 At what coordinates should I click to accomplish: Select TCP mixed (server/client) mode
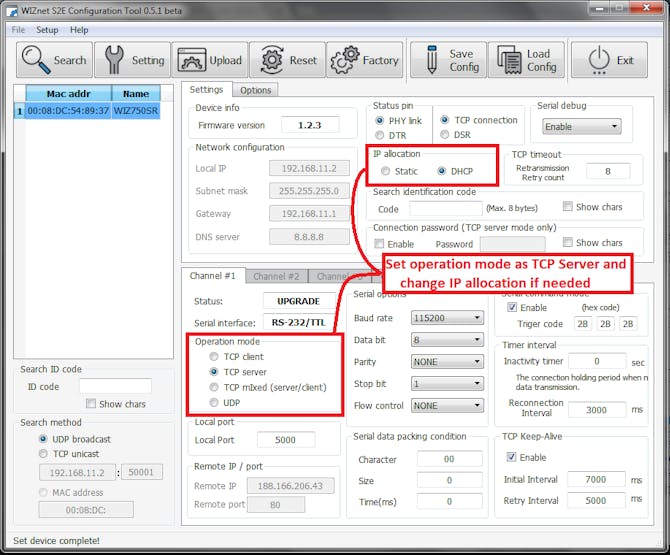214,387
